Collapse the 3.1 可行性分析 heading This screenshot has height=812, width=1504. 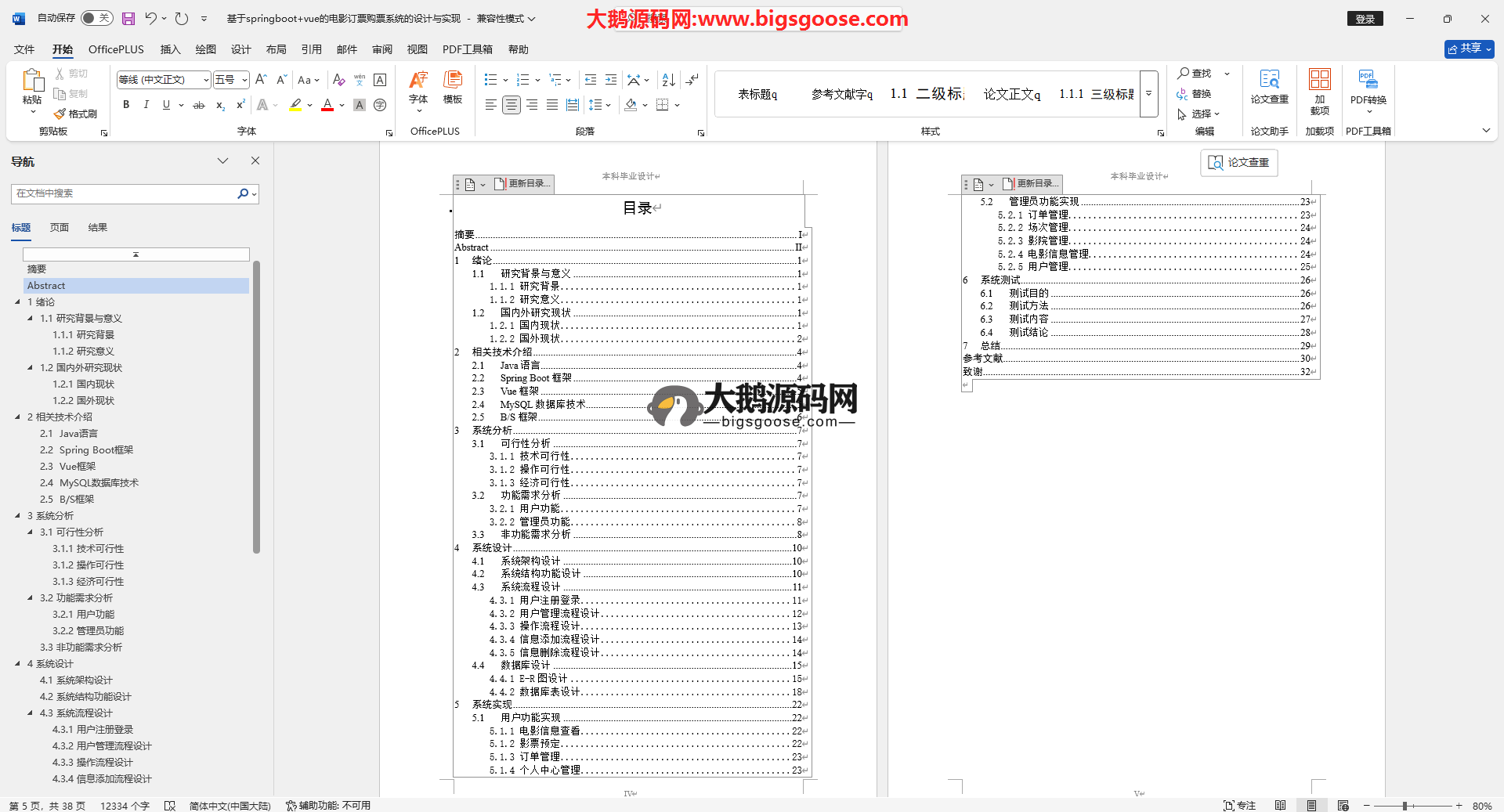(x=31, y=532)
